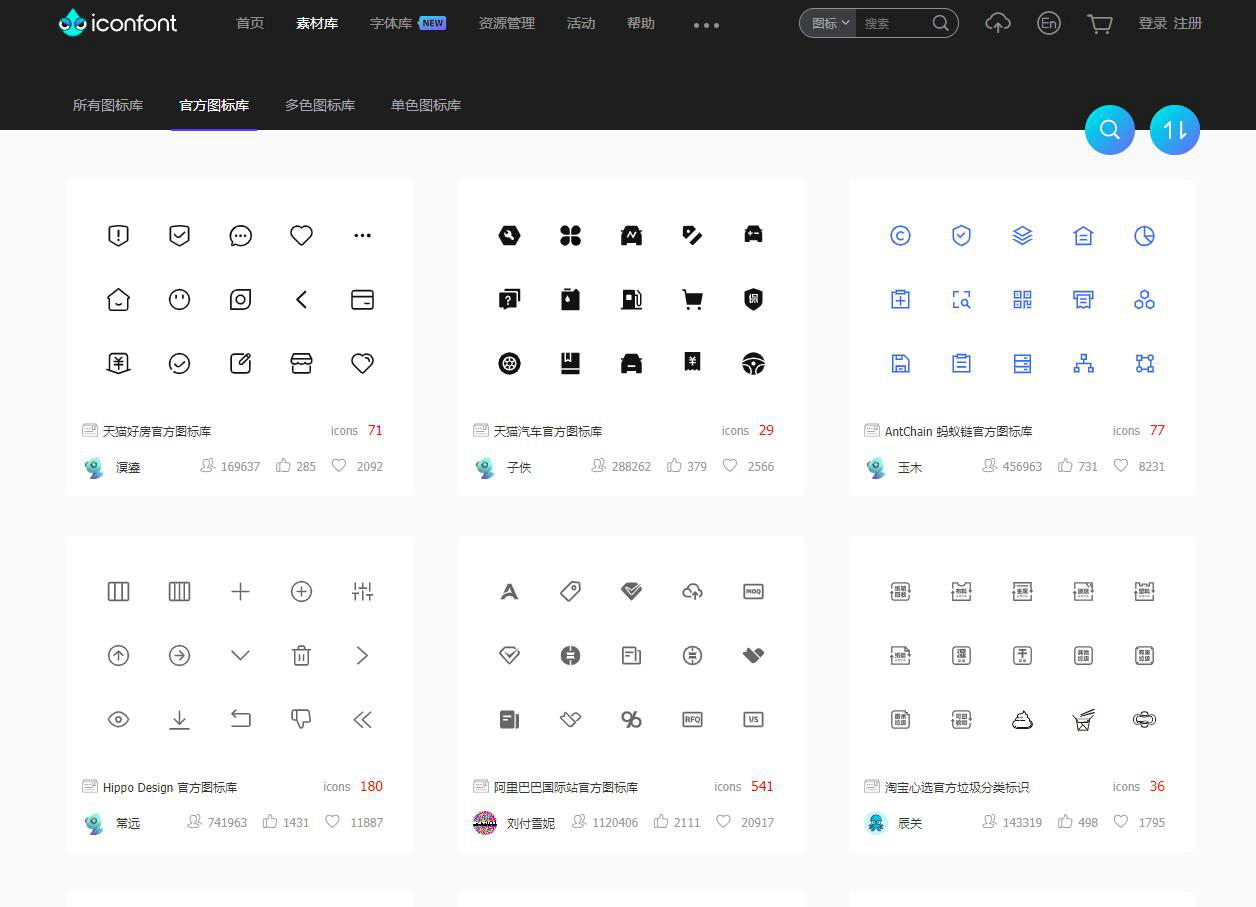The image size is (1256, 907).
Task: Click the magnifier icon in search box
Action: click(x=940, y=23)
